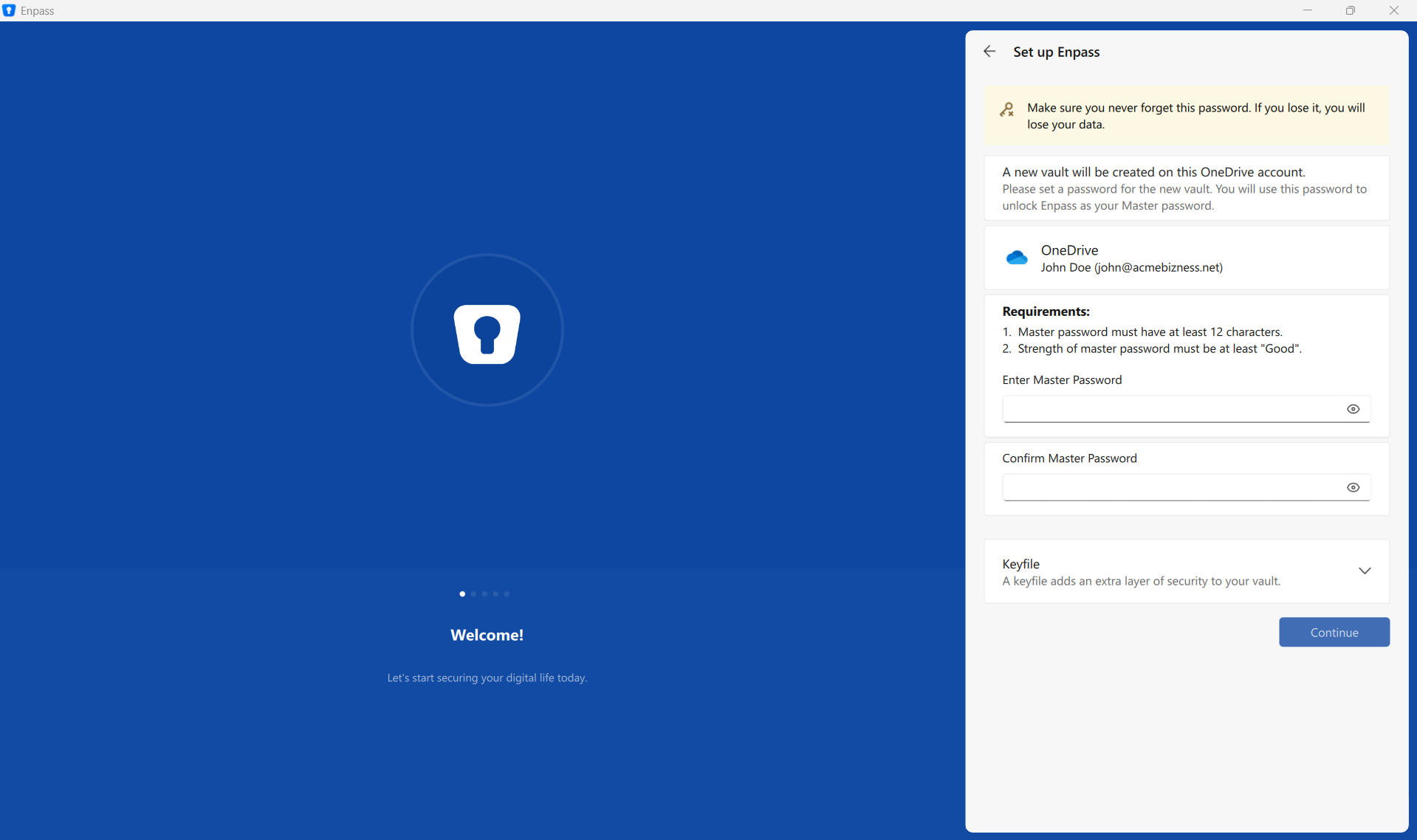This screenshot has height=840, width=1417.
Task: Restore down the Enpass window
Action: (x=1350, y=10)
